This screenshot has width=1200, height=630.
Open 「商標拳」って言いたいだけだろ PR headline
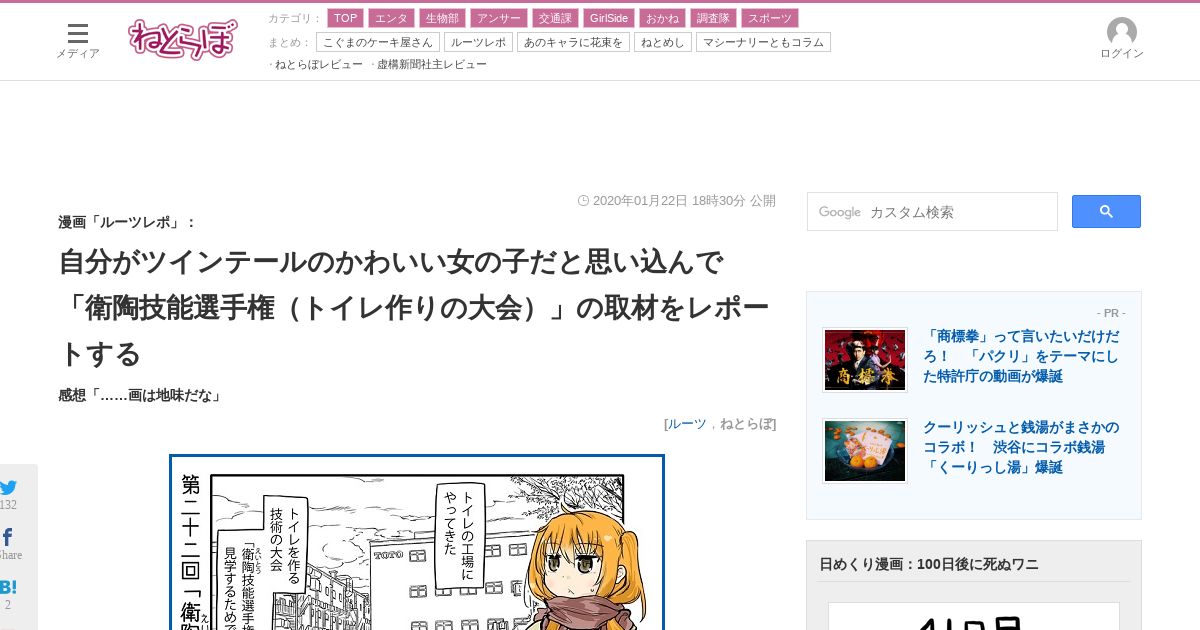tap(1021, 356)
